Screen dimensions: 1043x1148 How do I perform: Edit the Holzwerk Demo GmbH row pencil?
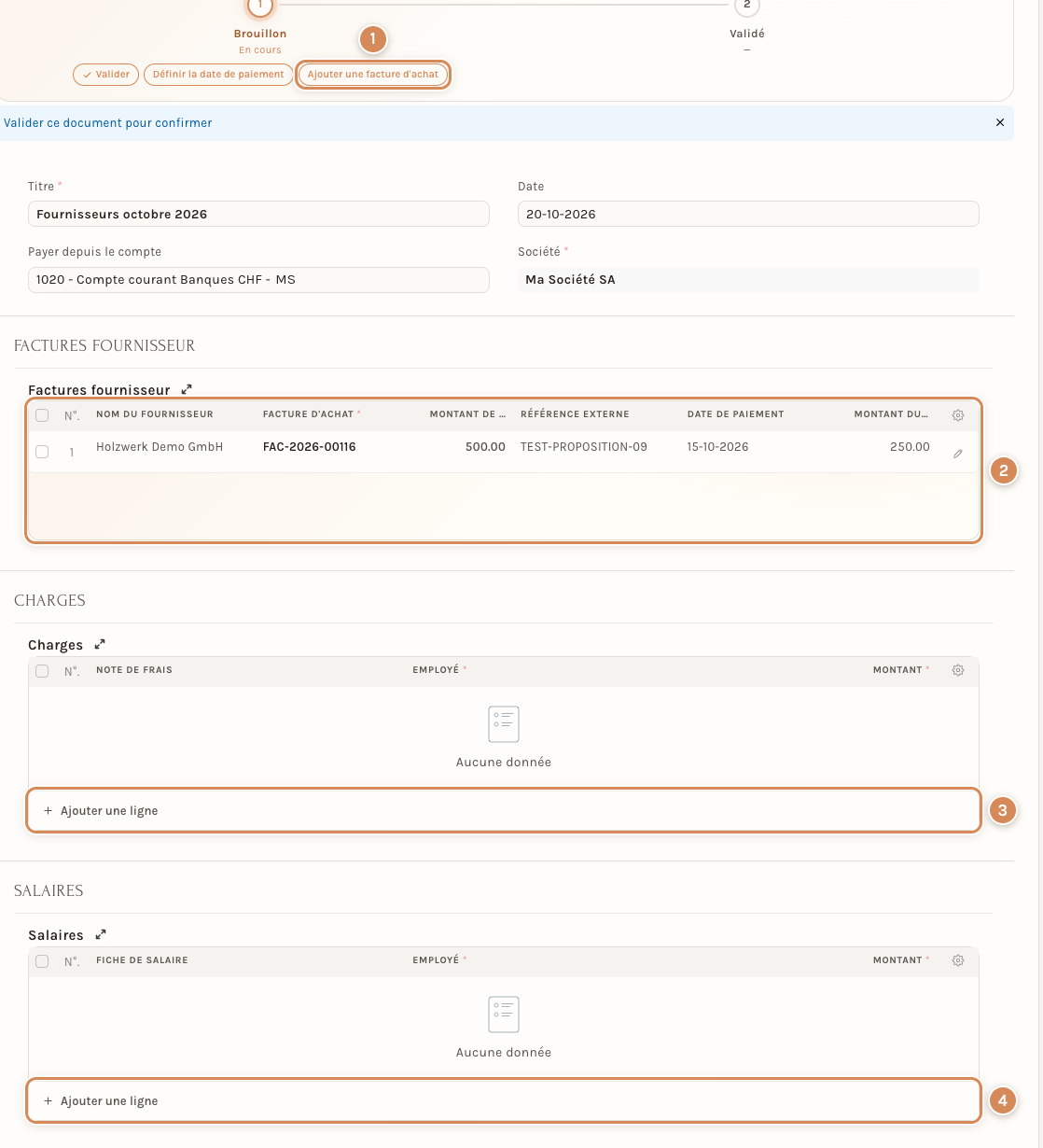(958, 454)
